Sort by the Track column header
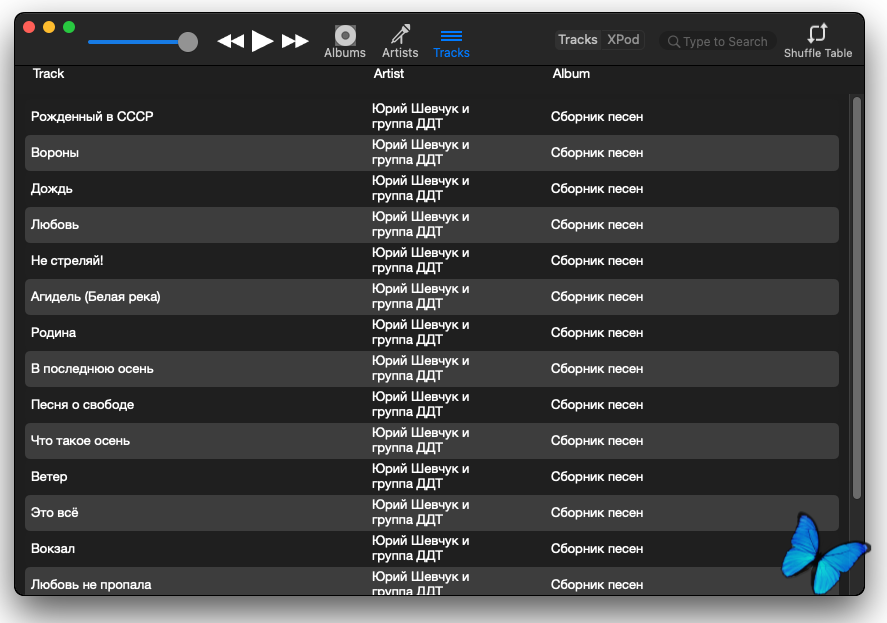 (x=49, y=74)
